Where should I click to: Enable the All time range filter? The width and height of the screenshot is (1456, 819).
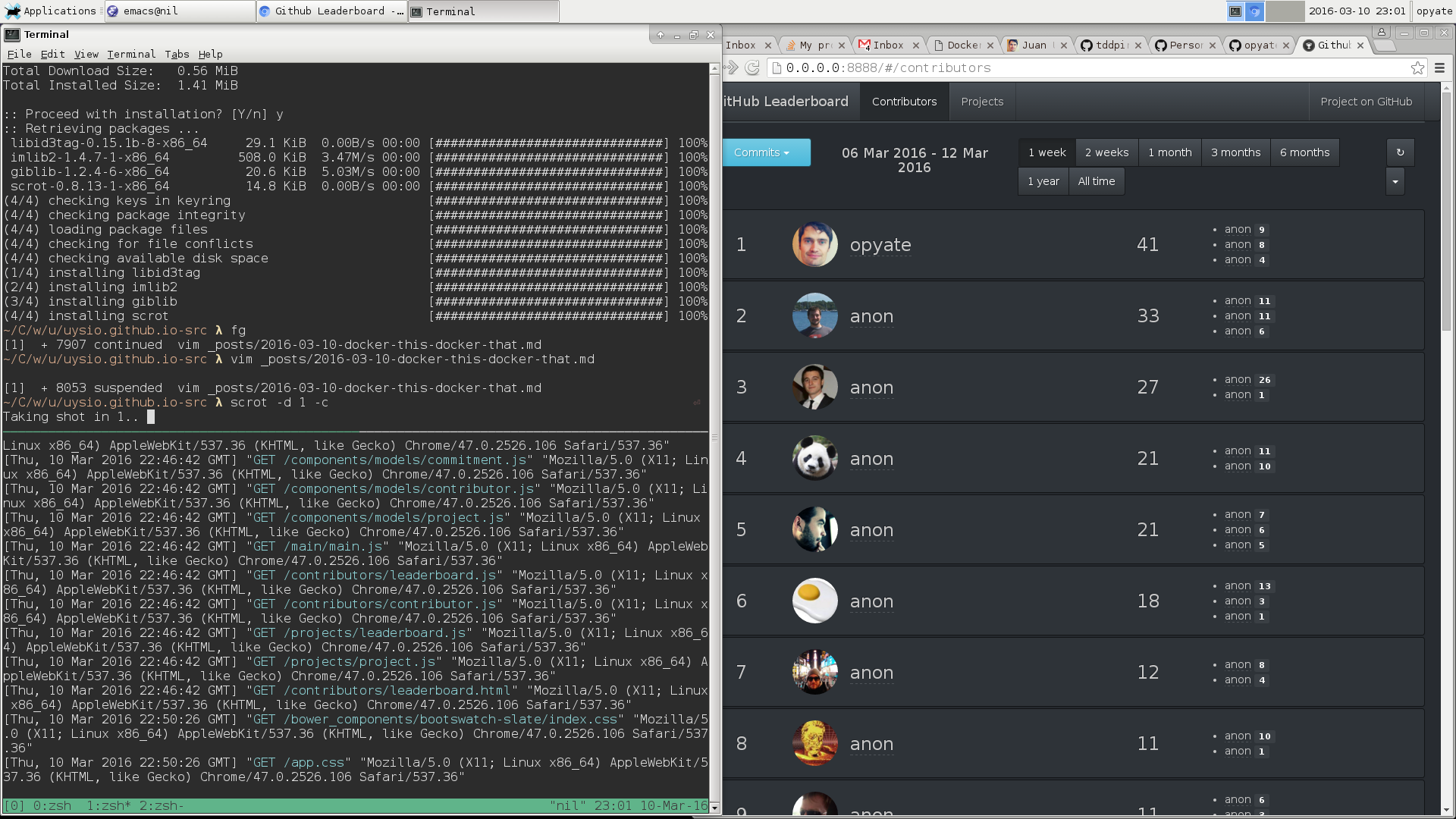click(1097, 180)
